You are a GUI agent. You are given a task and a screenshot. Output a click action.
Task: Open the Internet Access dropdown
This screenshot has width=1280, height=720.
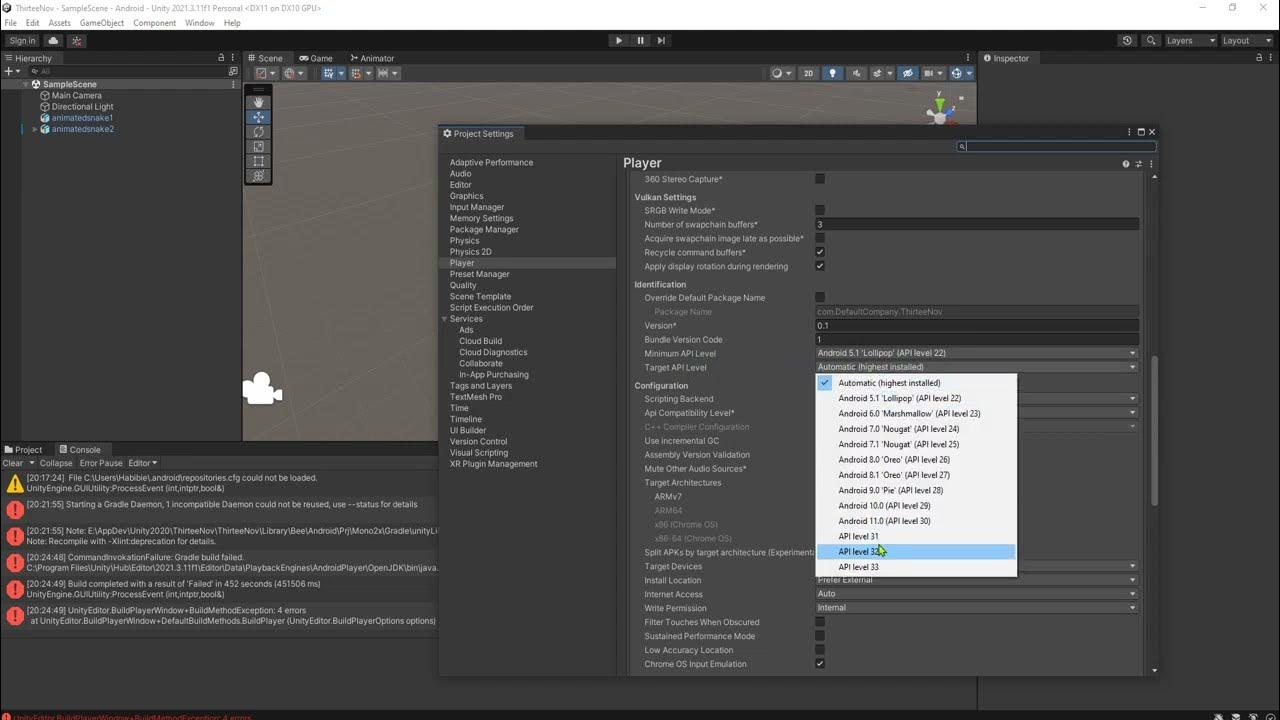(x=977, y=594)
